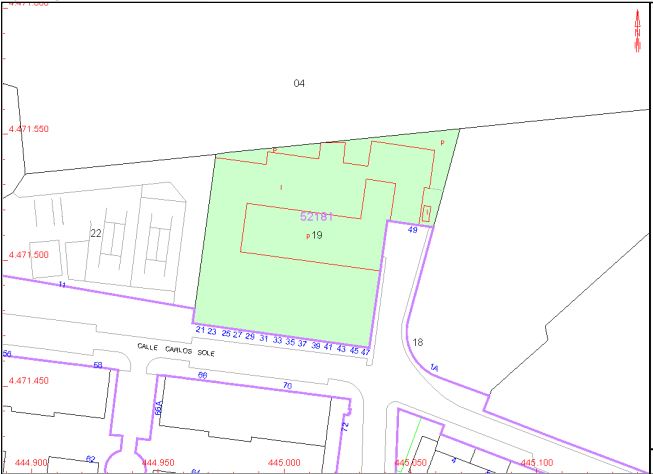Click street number 72 at building corner
Viewport: 653px width, 474px height.
(344, 427)
